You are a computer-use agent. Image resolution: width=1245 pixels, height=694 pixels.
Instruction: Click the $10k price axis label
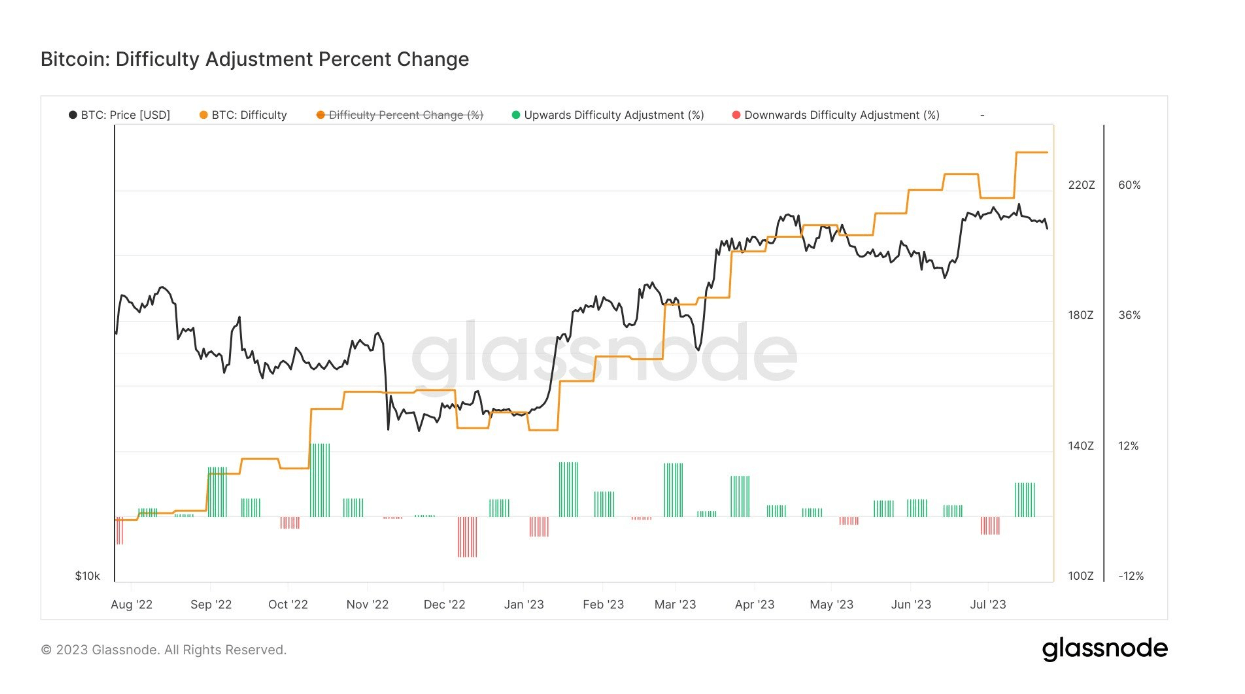pos(87,576)
